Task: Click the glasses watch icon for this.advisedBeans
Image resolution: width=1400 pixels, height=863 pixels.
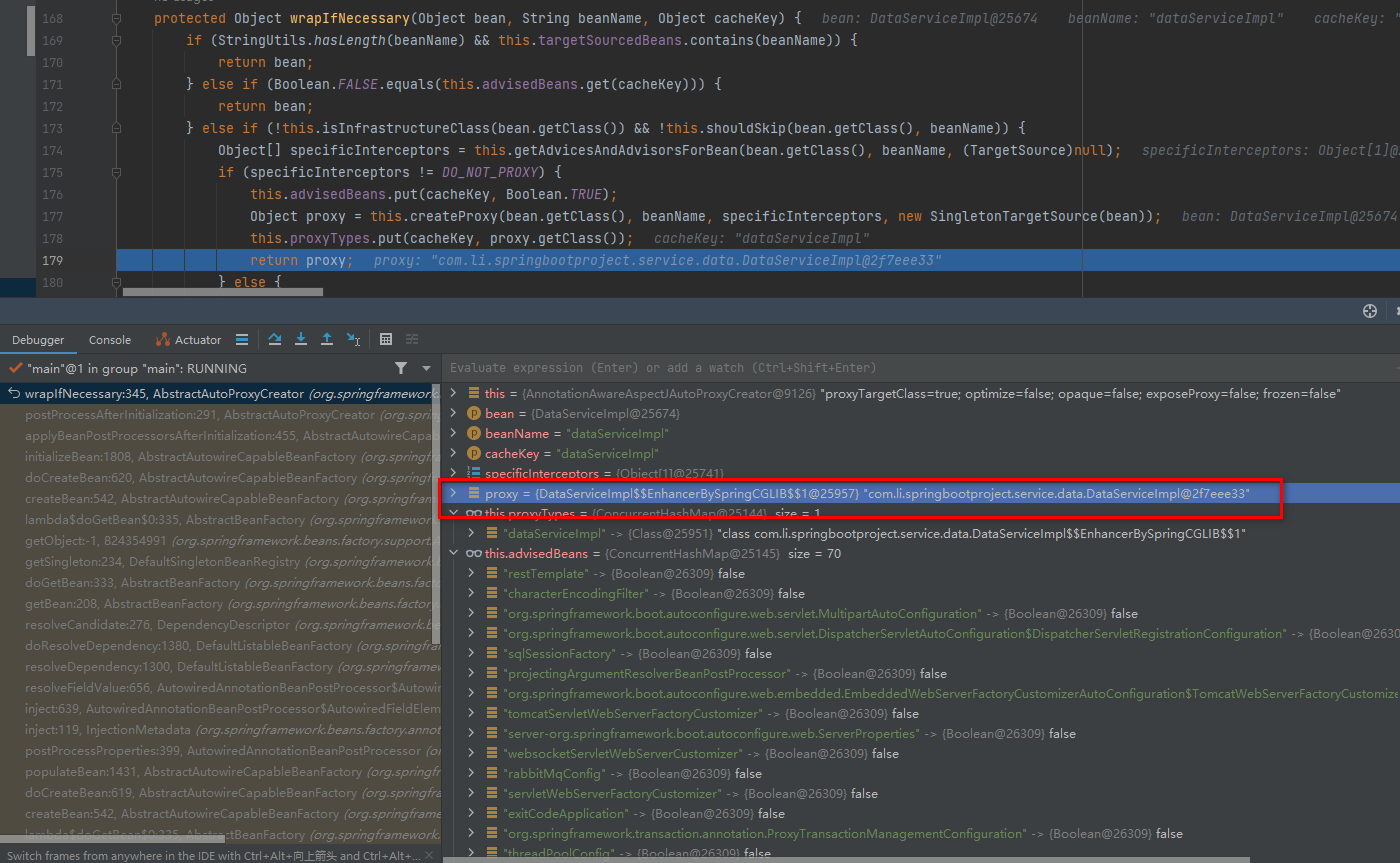Action: (474, 554)
